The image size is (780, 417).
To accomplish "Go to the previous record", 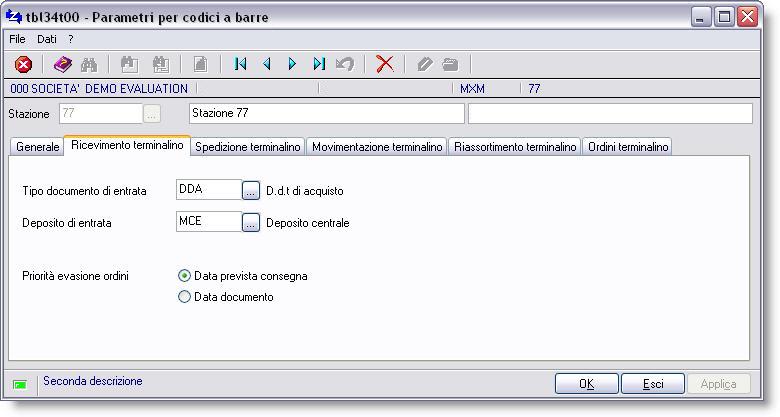I will pos(266,64).
